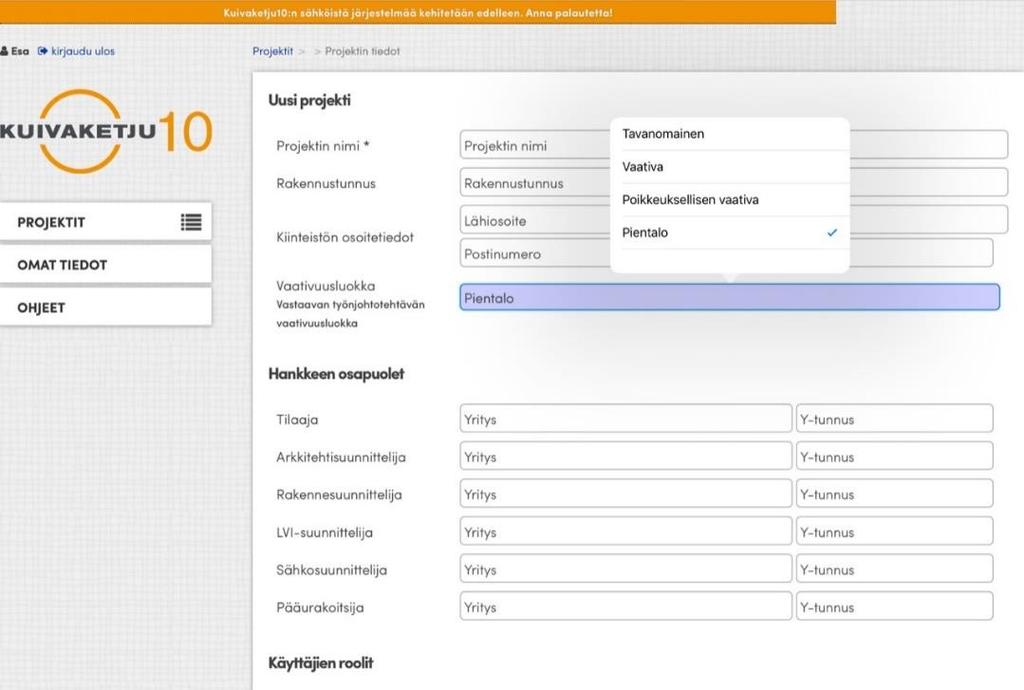Click the list icon on the PROJEKTIT button
1024x690 pixels.
pyautogui.click(x=191, y=223)
